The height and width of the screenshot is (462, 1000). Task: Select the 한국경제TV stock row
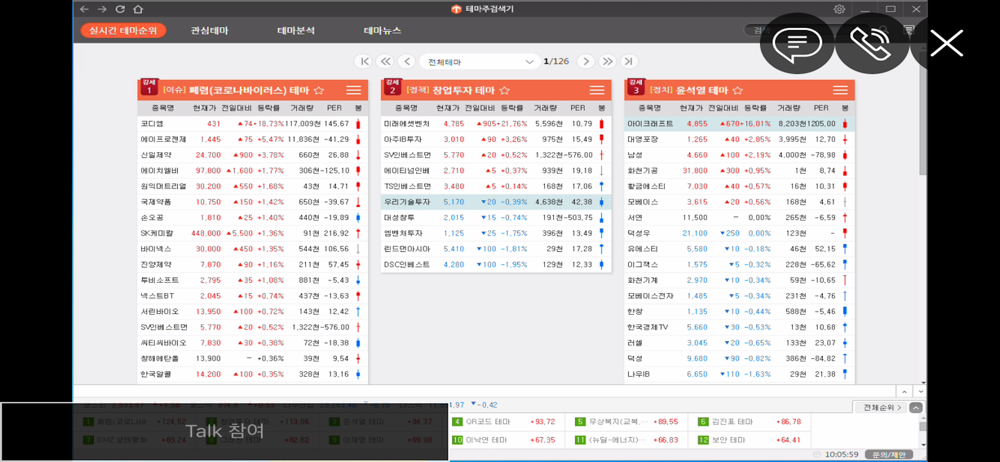tap(740, 327)
